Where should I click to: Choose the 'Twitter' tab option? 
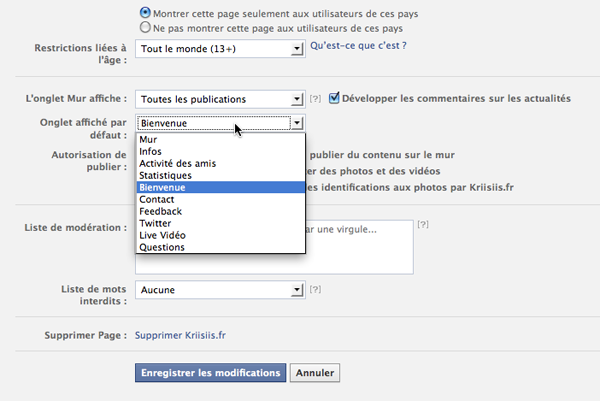click(156, 223)
